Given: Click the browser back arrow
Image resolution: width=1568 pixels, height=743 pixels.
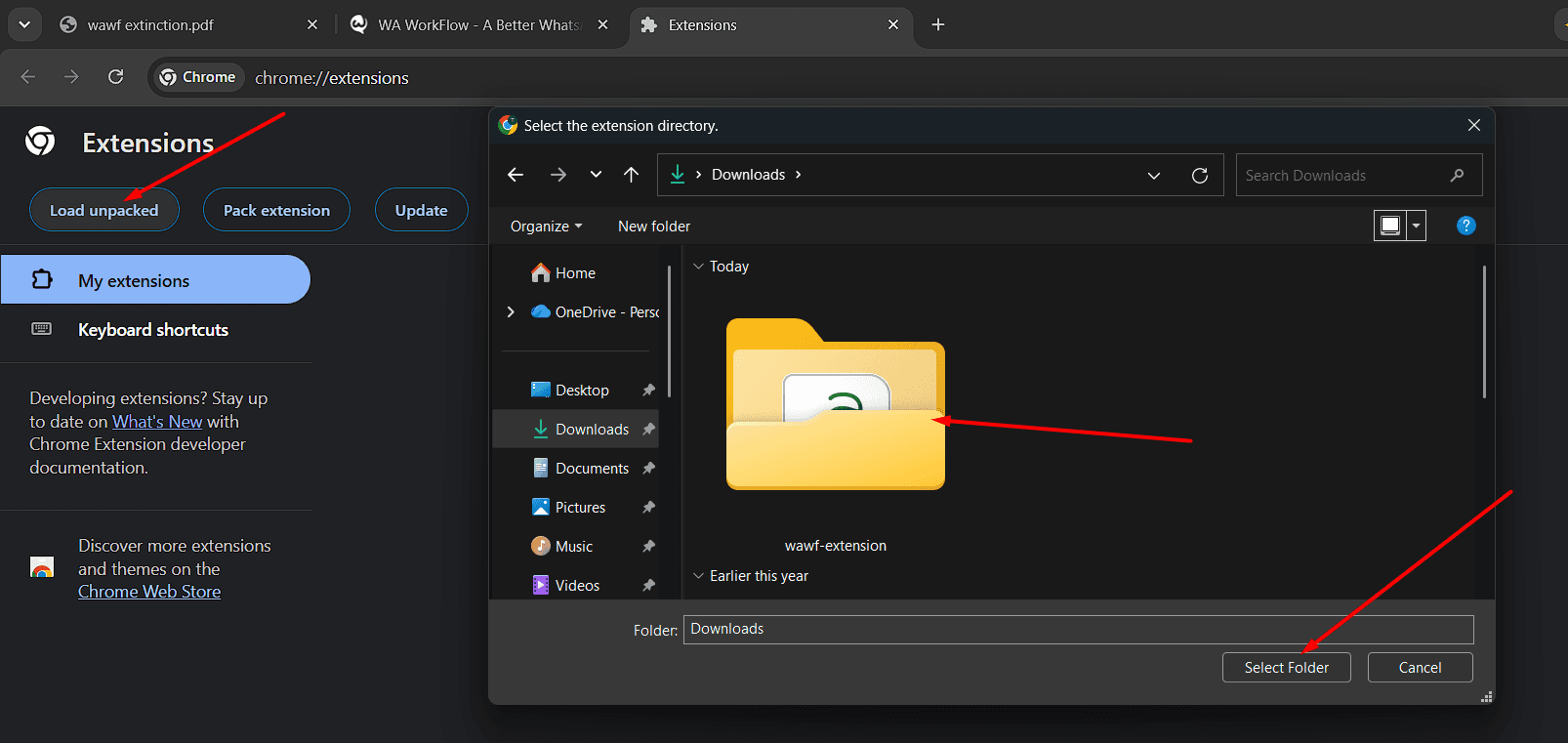Looking at the screenshot, I should [28, 77].
